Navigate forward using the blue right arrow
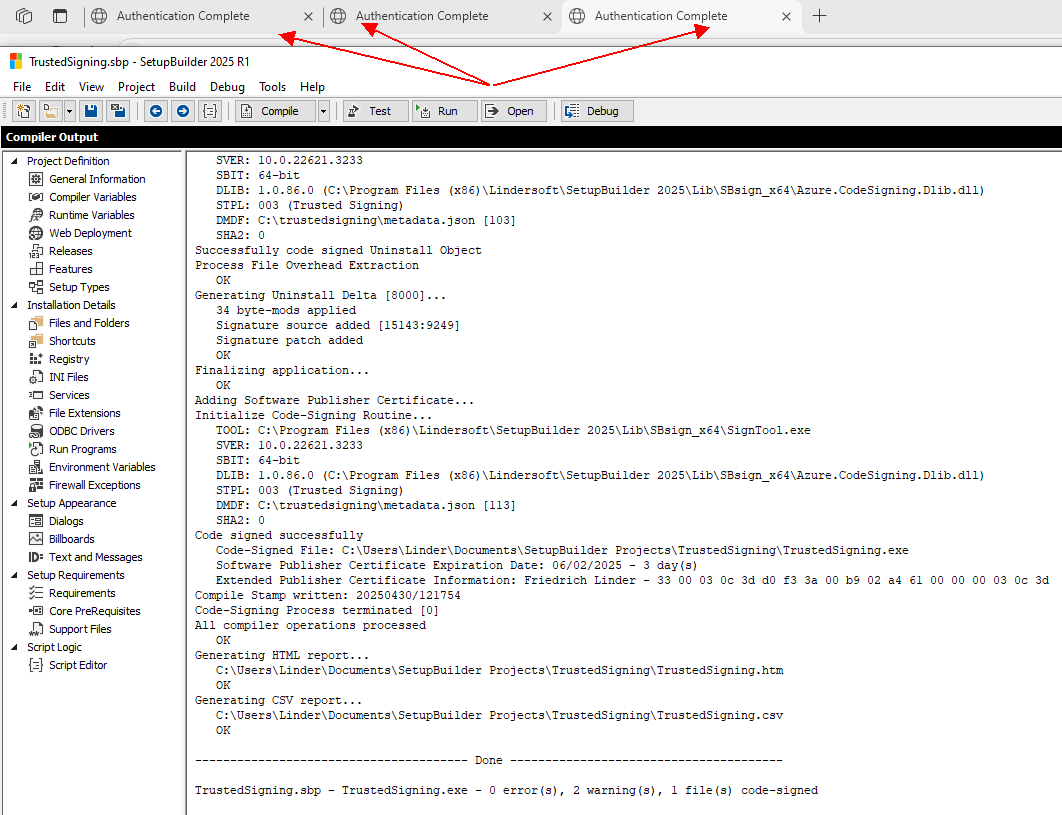The image size is (1062, 815). 182,110
